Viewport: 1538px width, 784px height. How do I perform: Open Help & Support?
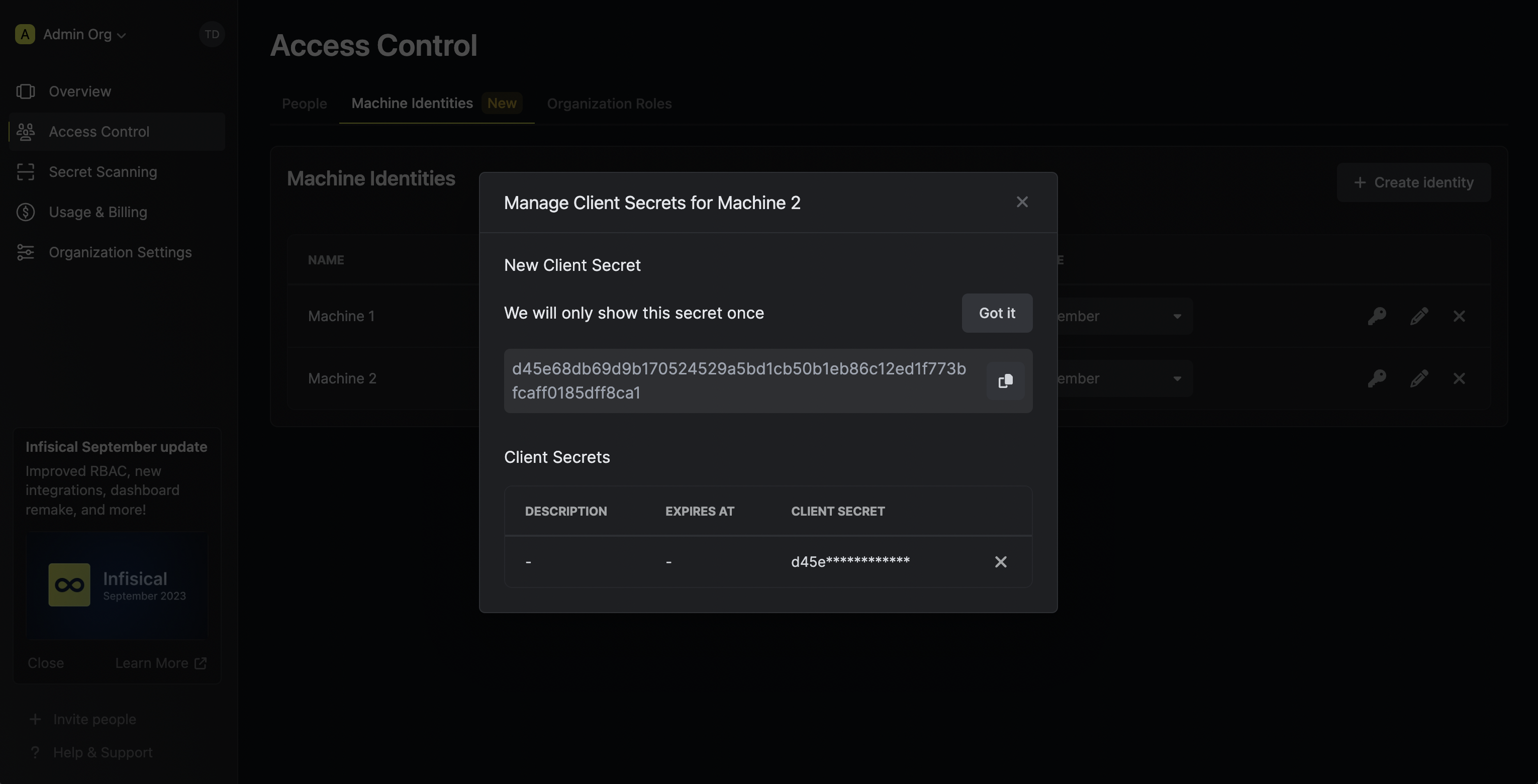tap(91, 752)
